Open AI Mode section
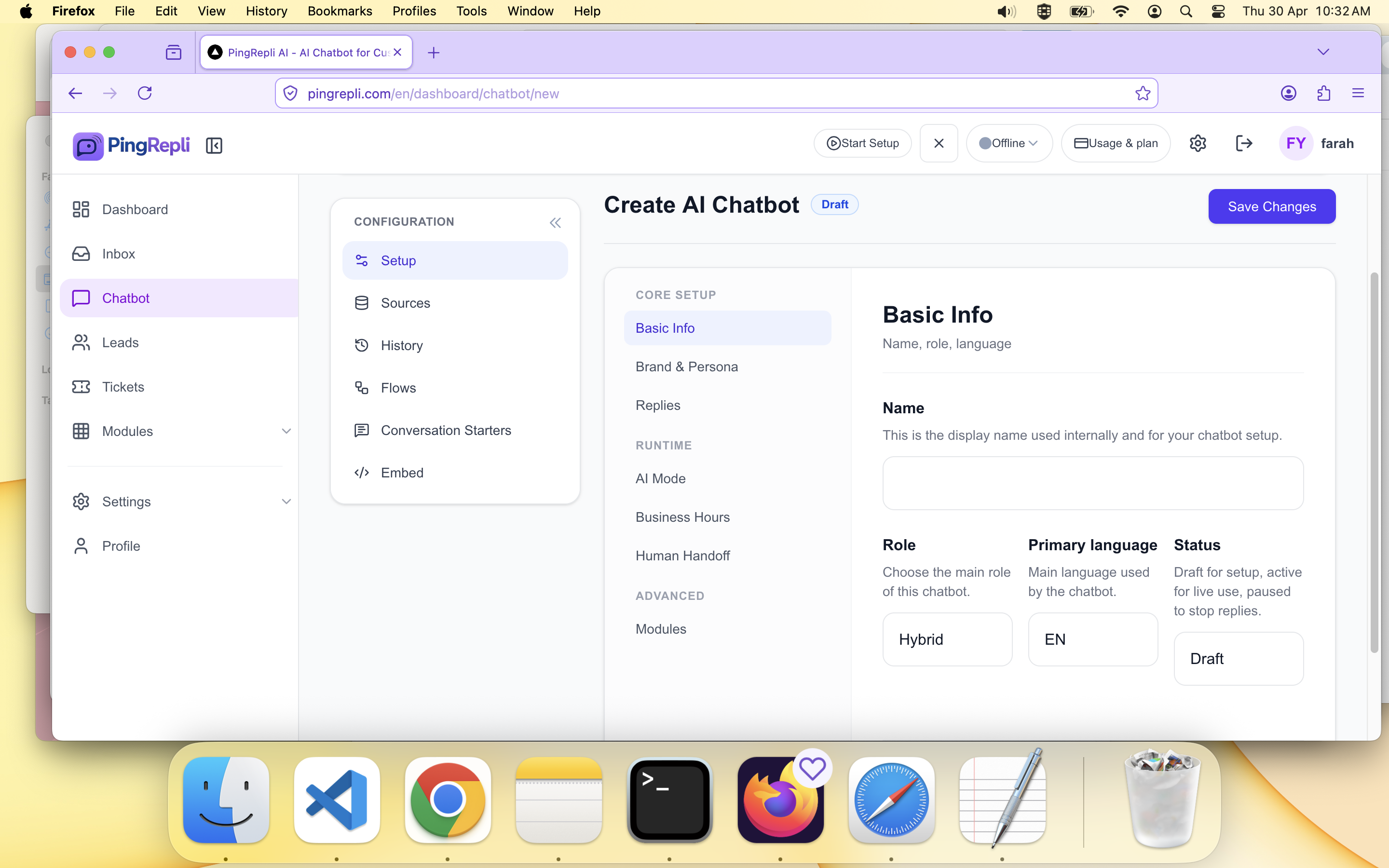1389x868 pixels. [727, 479]
